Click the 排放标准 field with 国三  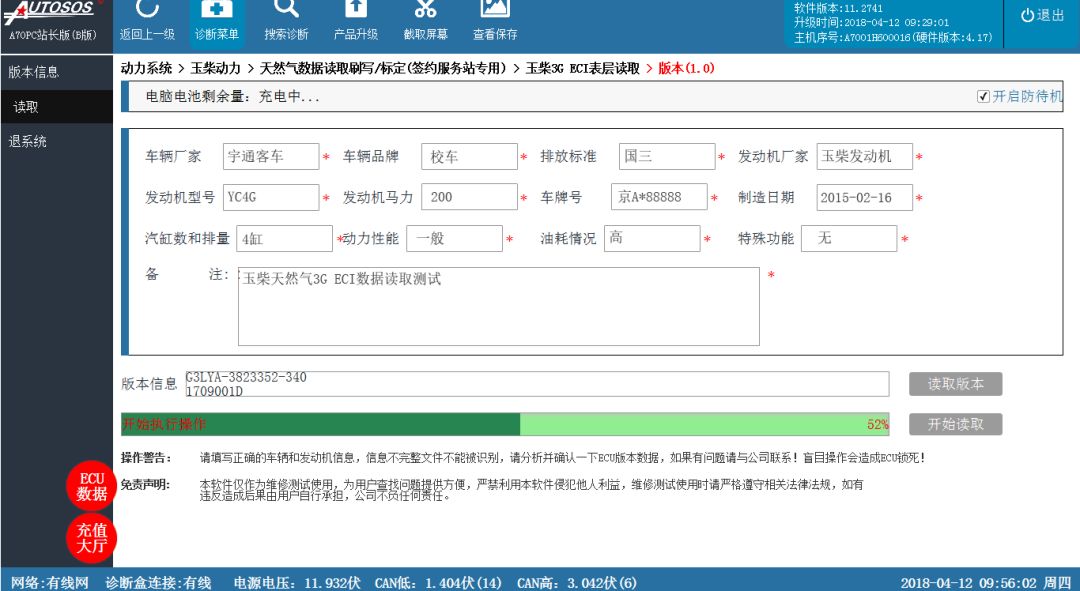(667, 156)
